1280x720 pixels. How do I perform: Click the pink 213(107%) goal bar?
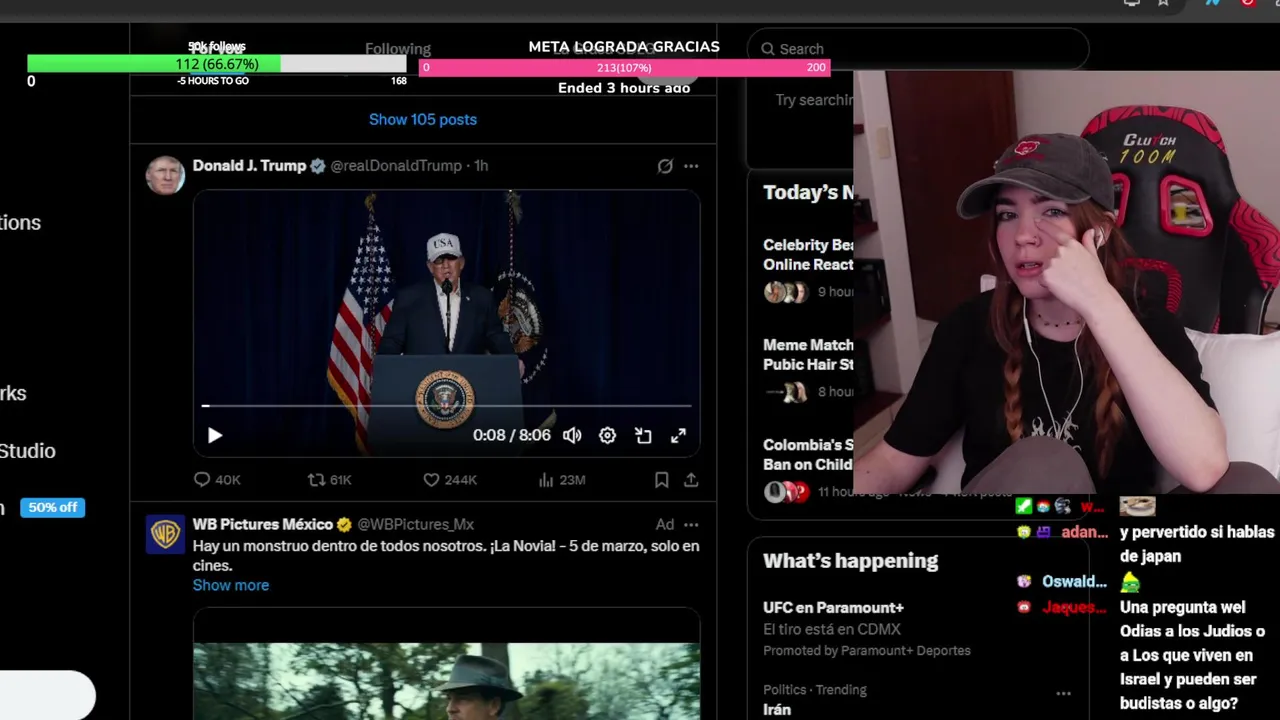coord(624,68)
